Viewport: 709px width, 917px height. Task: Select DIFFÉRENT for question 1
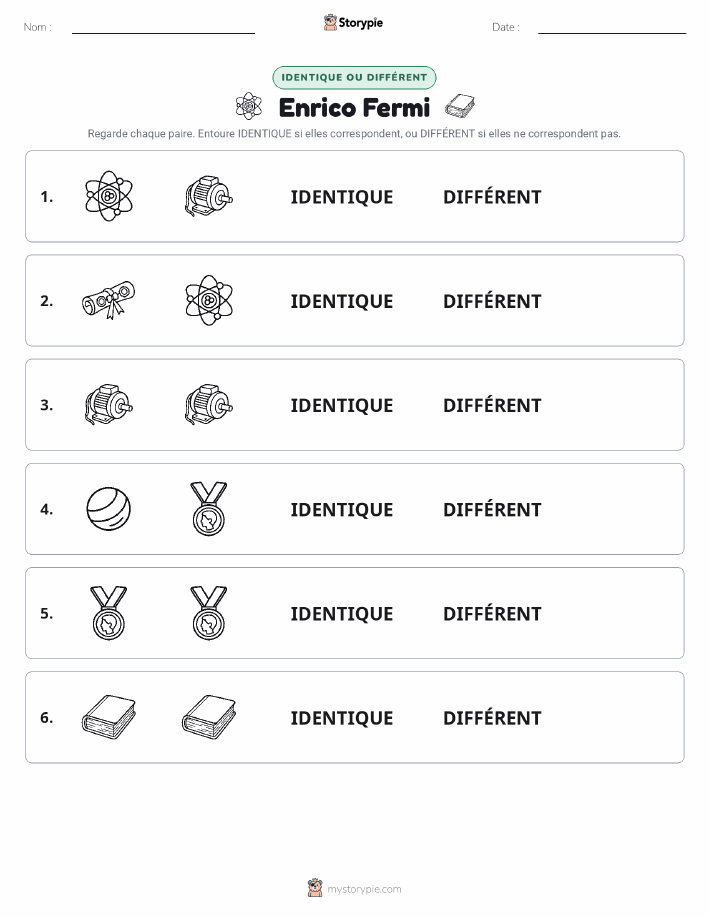492,197
